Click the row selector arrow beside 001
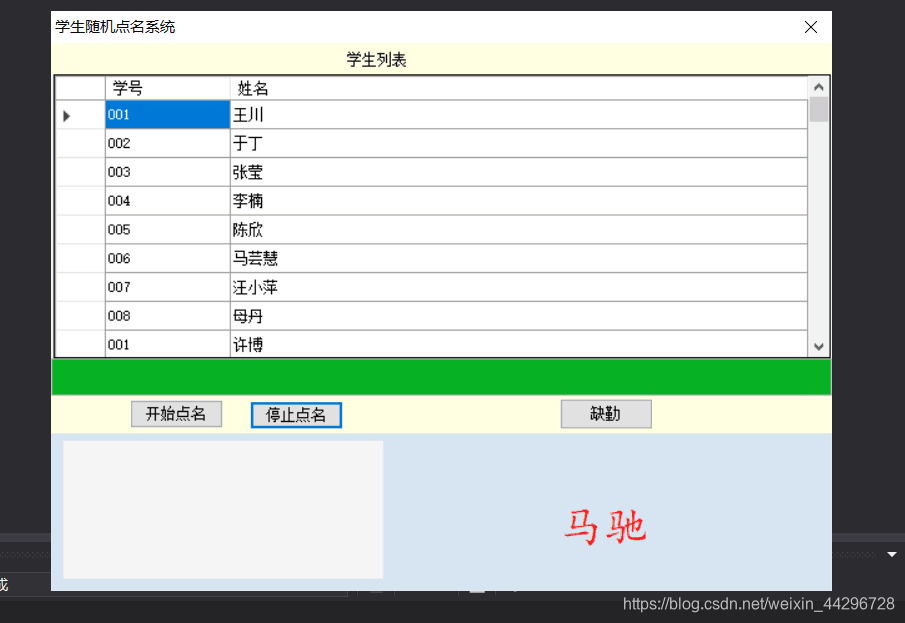905x623 pixels. pos(66,114)
